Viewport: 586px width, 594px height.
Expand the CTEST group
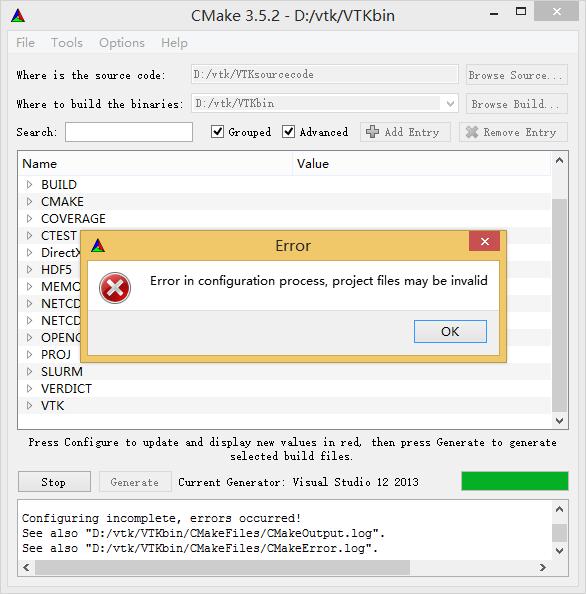(x=29, y=236)
